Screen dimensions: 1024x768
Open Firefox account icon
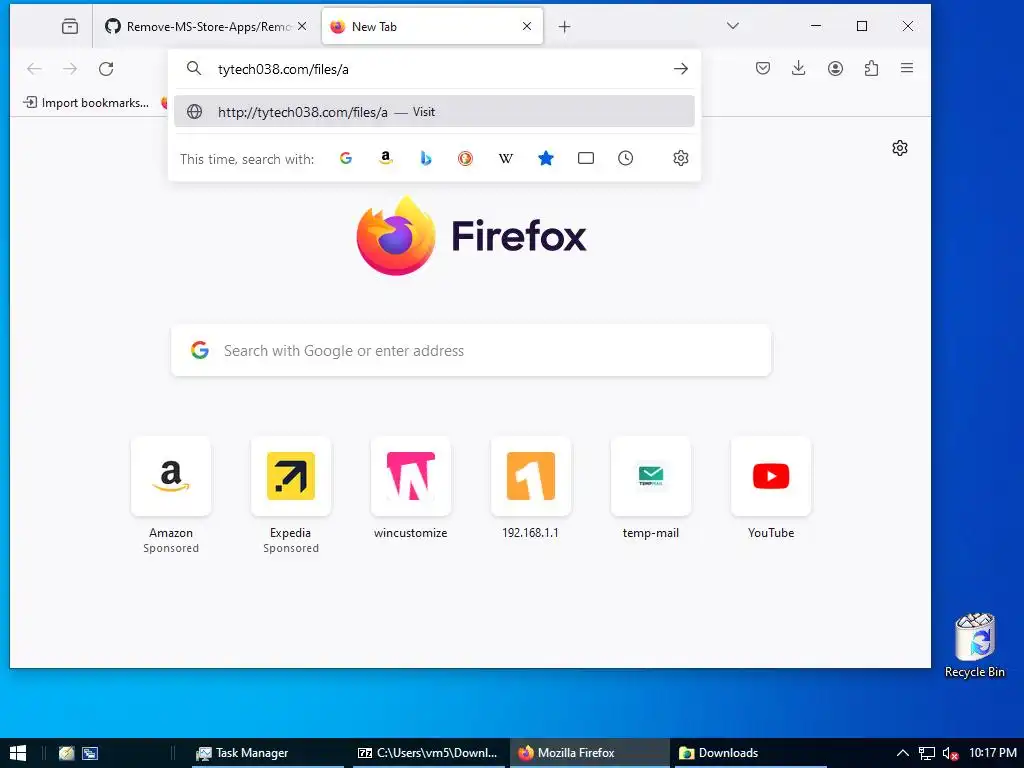click(835, 68)
